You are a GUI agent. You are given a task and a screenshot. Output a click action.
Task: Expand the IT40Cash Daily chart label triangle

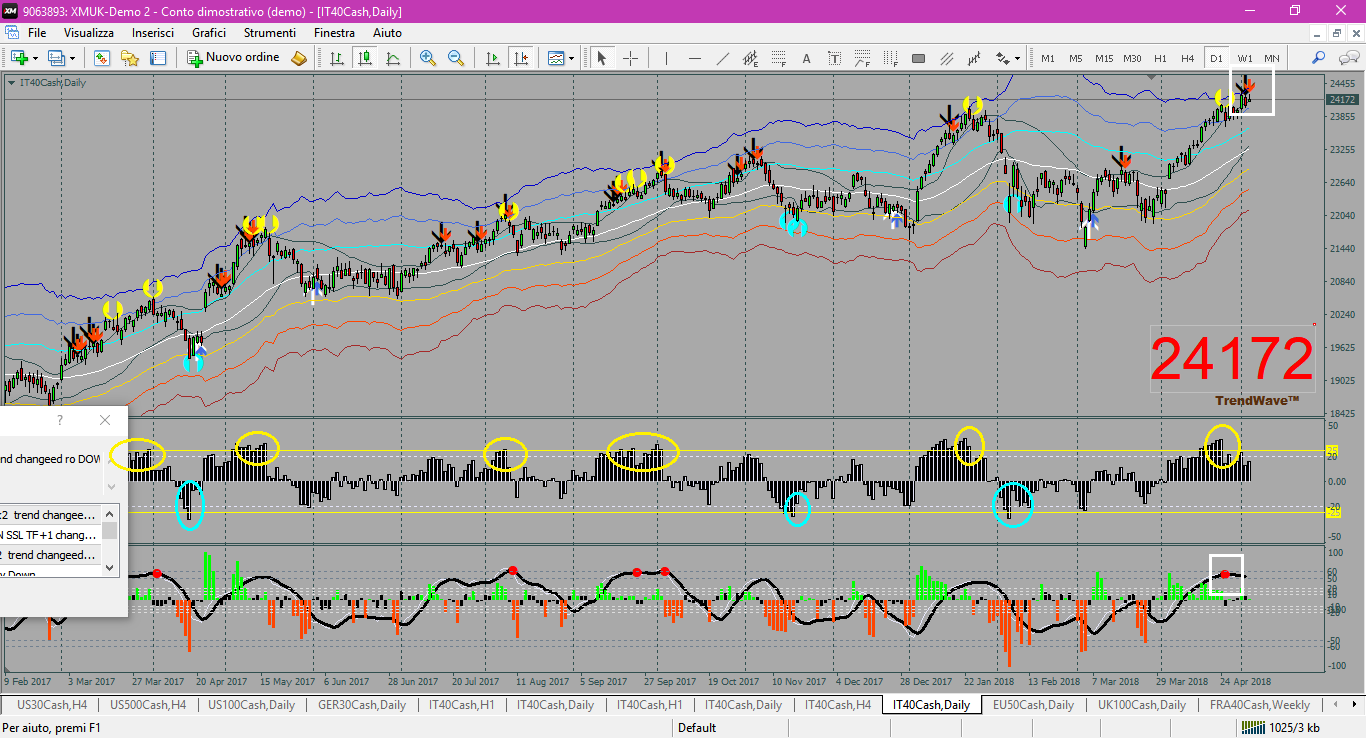coord(11,83)
